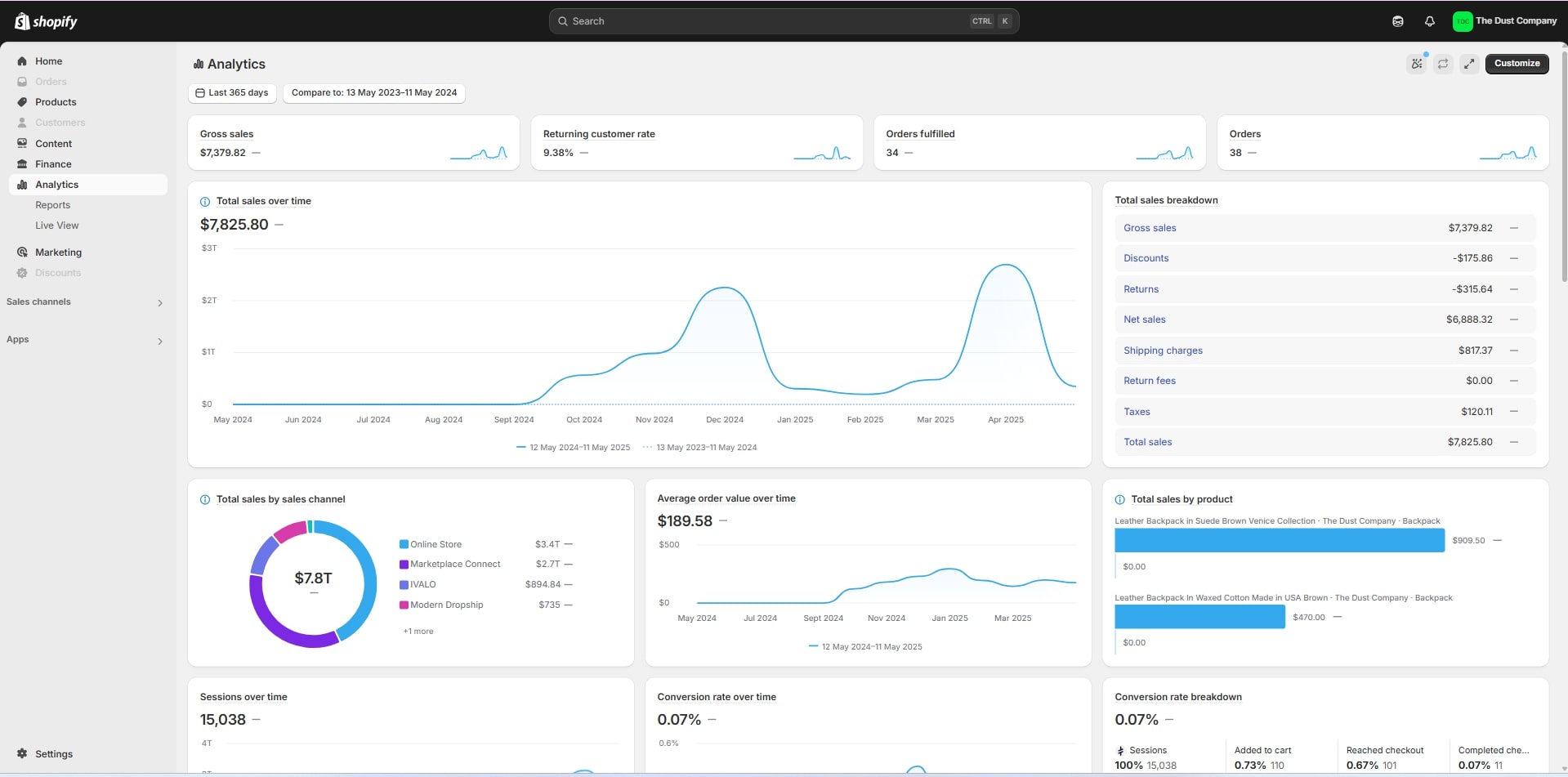
Task: Click the info icon beside Total sales by product
Action: [1119, 500]
